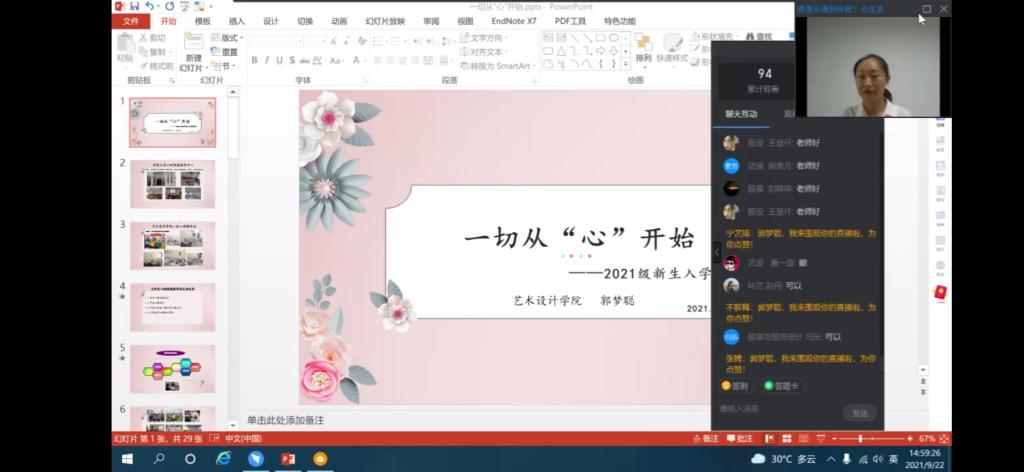Click the Sign-in (签到) button in chat
The height and width of the screenshot is (472, 1024).
click(735, 385)
